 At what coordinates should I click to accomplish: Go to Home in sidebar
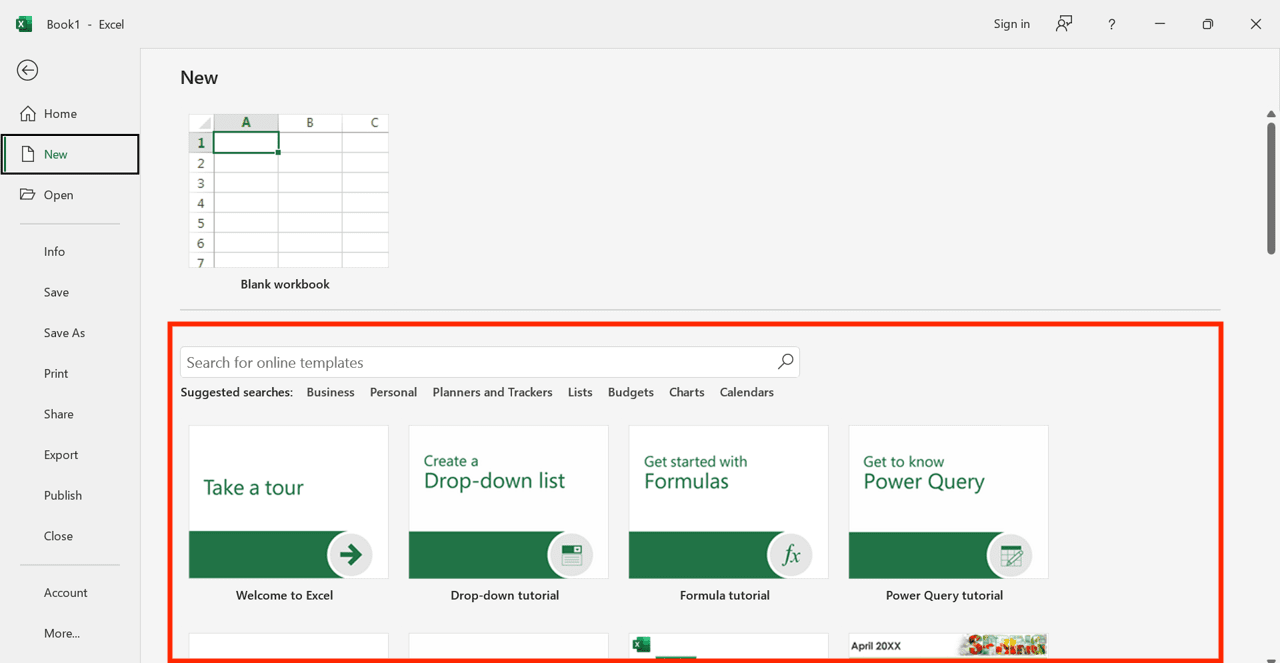[x=70, y=114]
